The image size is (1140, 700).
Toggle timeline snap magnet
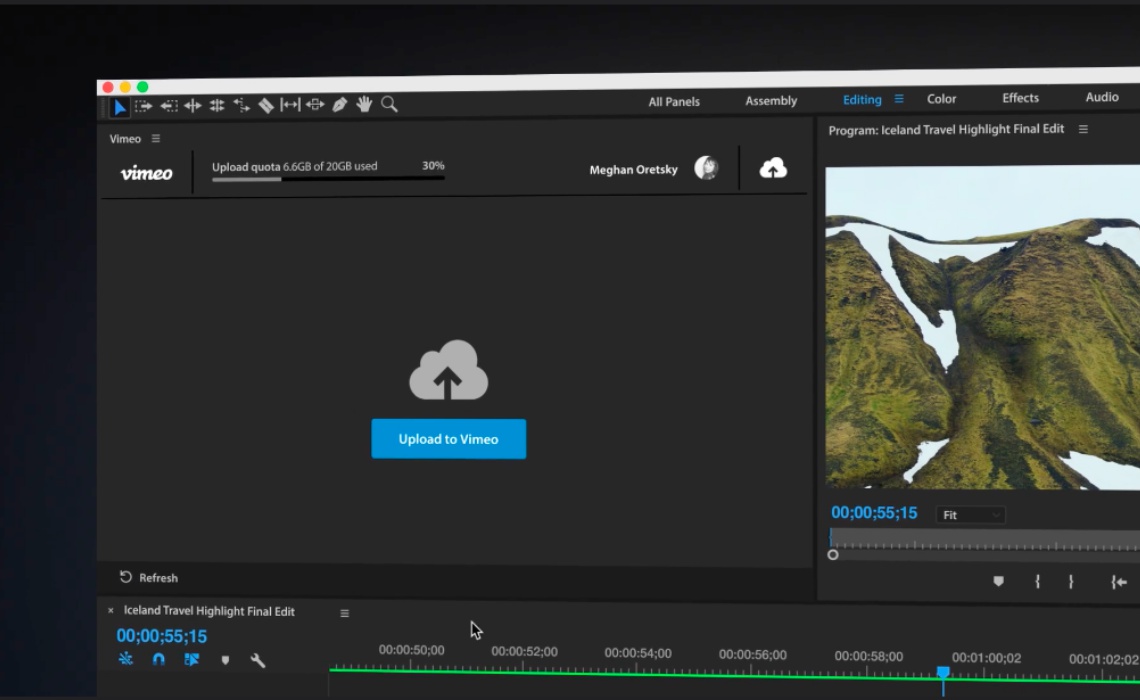tap(158, 660)
